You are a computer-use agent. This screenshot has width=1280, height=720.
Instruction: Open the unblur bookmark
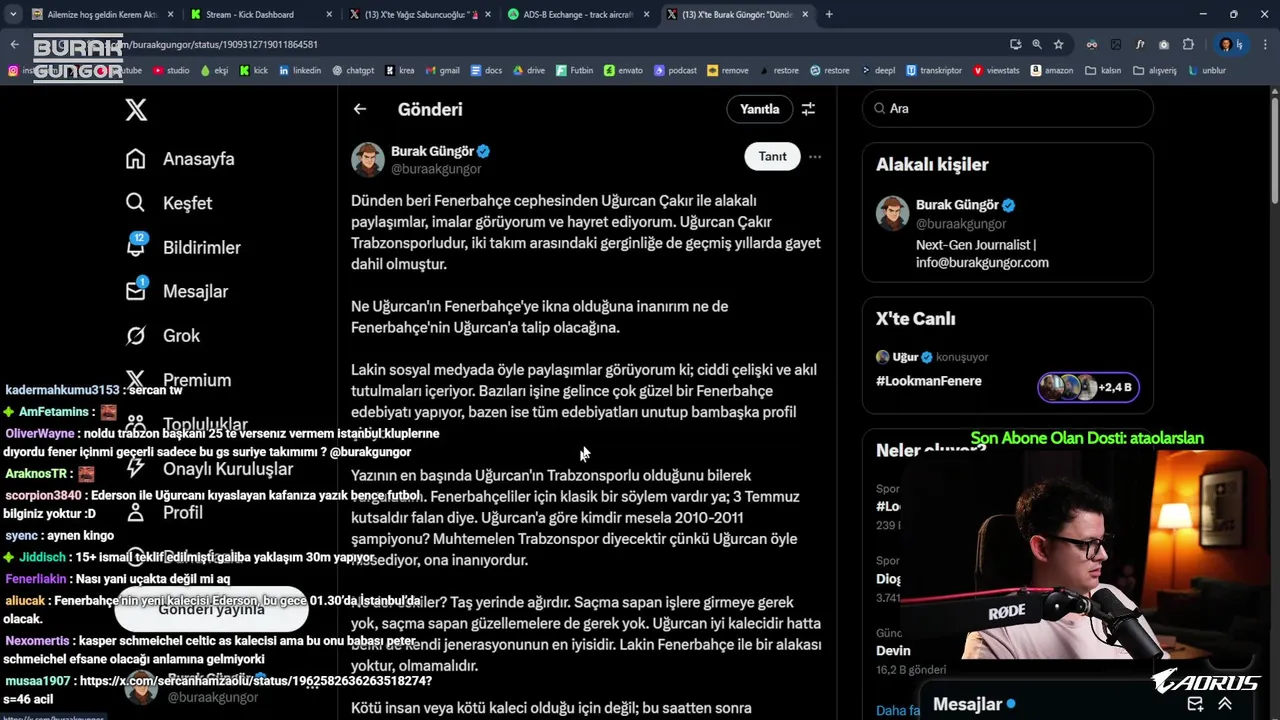[x=1207, y=71]
